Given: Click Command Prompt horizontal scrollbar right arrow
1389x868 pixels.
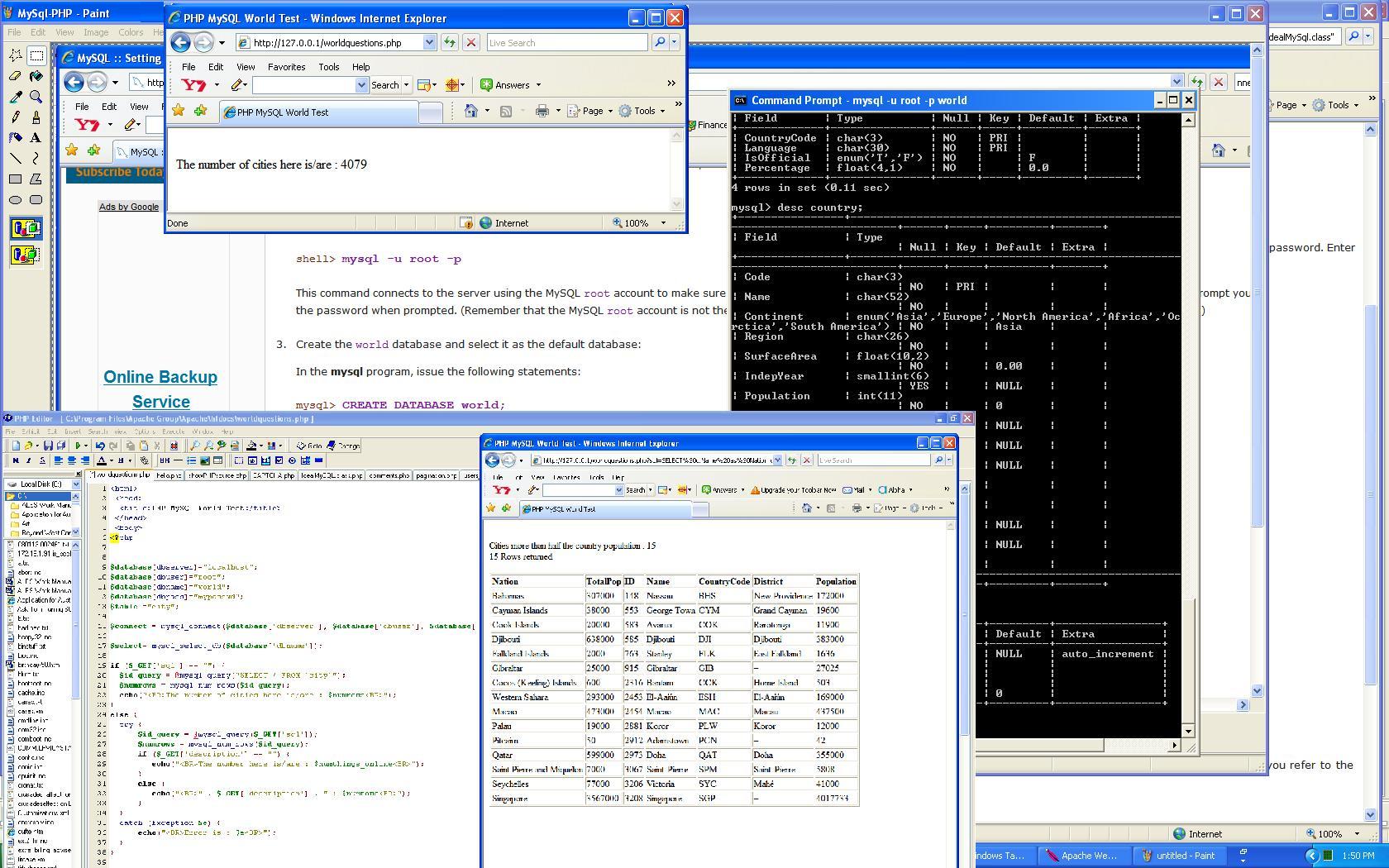Looking at the screenshot, I should [1174, 745].
